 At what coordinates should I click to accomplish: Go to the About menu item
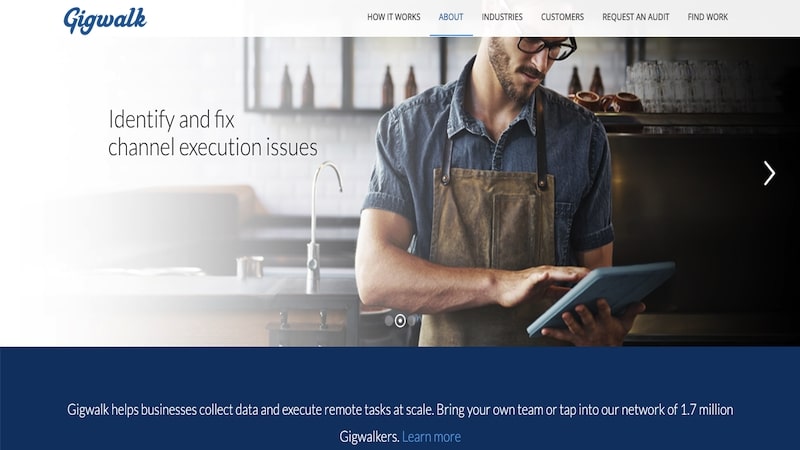click(451, 17)
